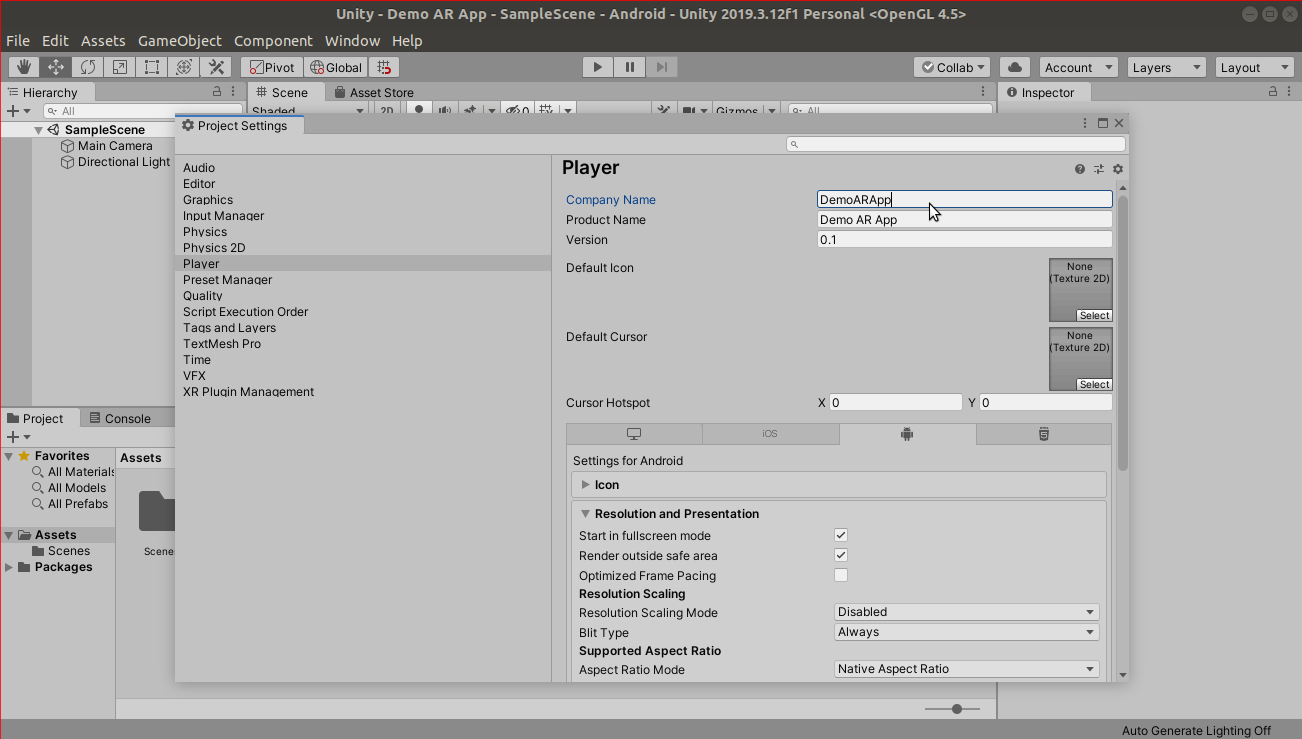The height and width of the screenshot is (739, 1302).
Task: Click Cursor Hotspot X field
Action: click(x=896, y=403)
